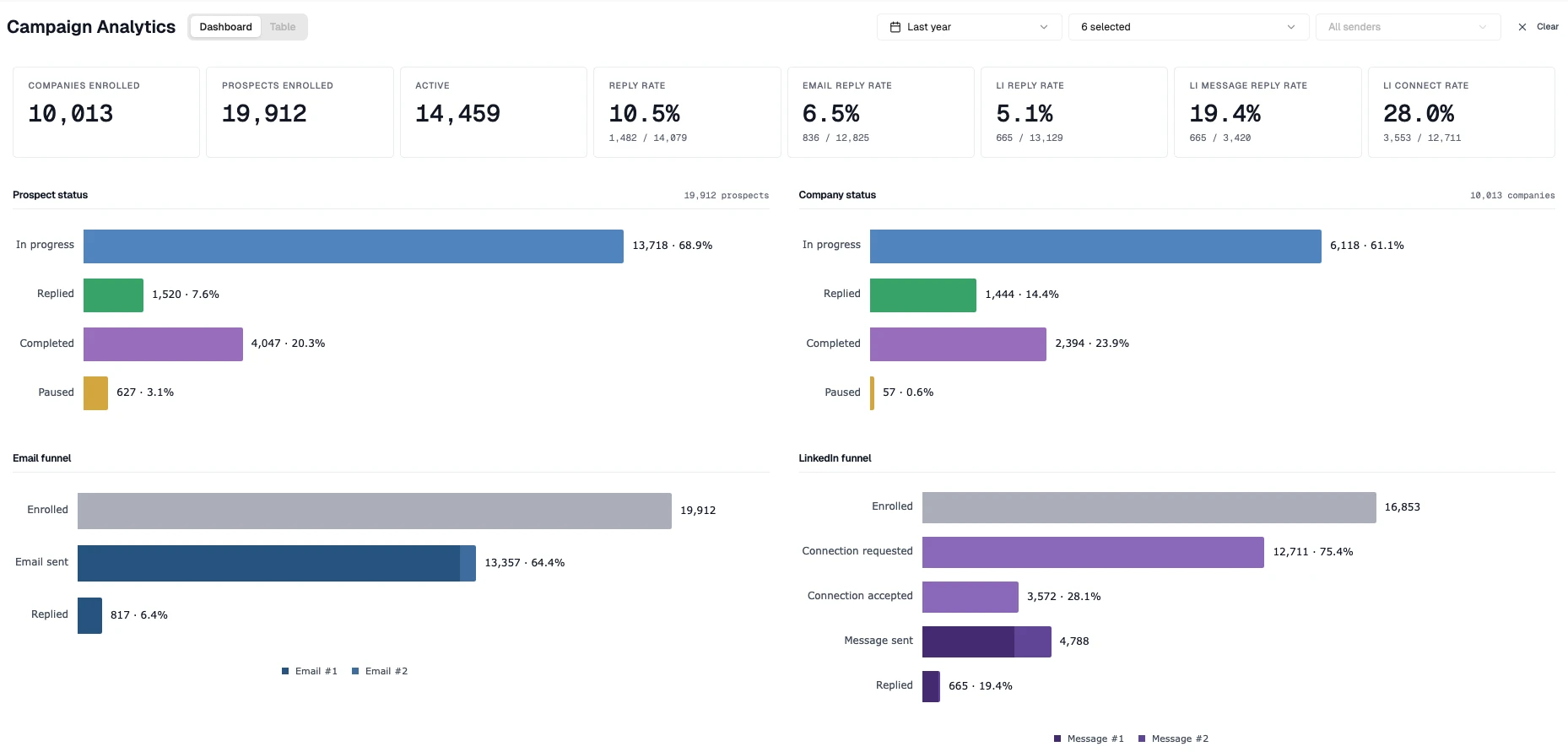Click the Replied bar in Email funnel
Image resolution: width=1568 pixels, height=752 pixels.
(89, 615)
